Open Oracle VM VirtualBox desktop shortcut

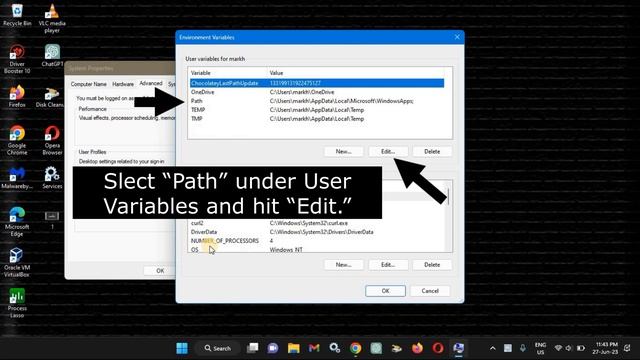(17, 262)
